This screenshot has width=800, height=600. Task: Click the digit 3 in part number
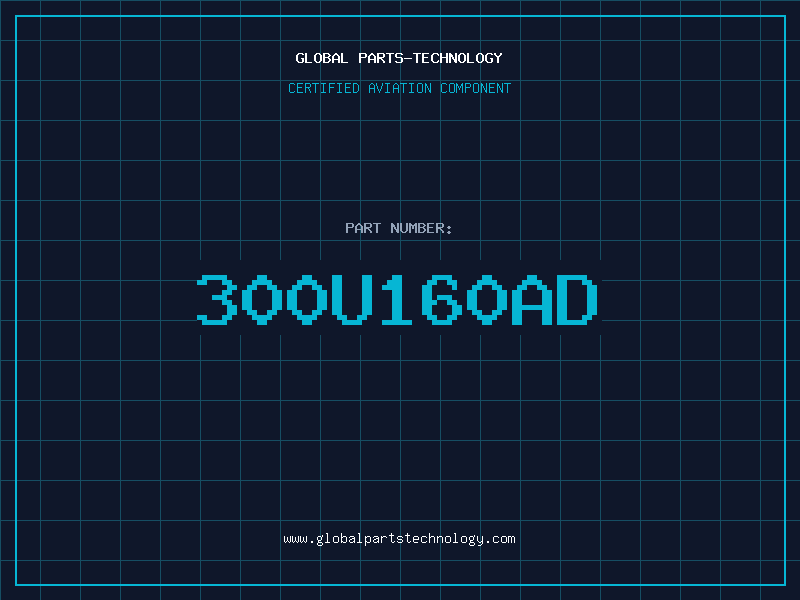(x=217, y=299)
